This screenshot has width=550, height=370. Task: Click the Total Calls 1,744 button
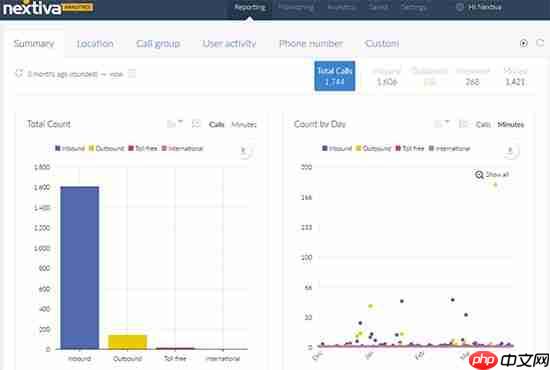point(335,76)
